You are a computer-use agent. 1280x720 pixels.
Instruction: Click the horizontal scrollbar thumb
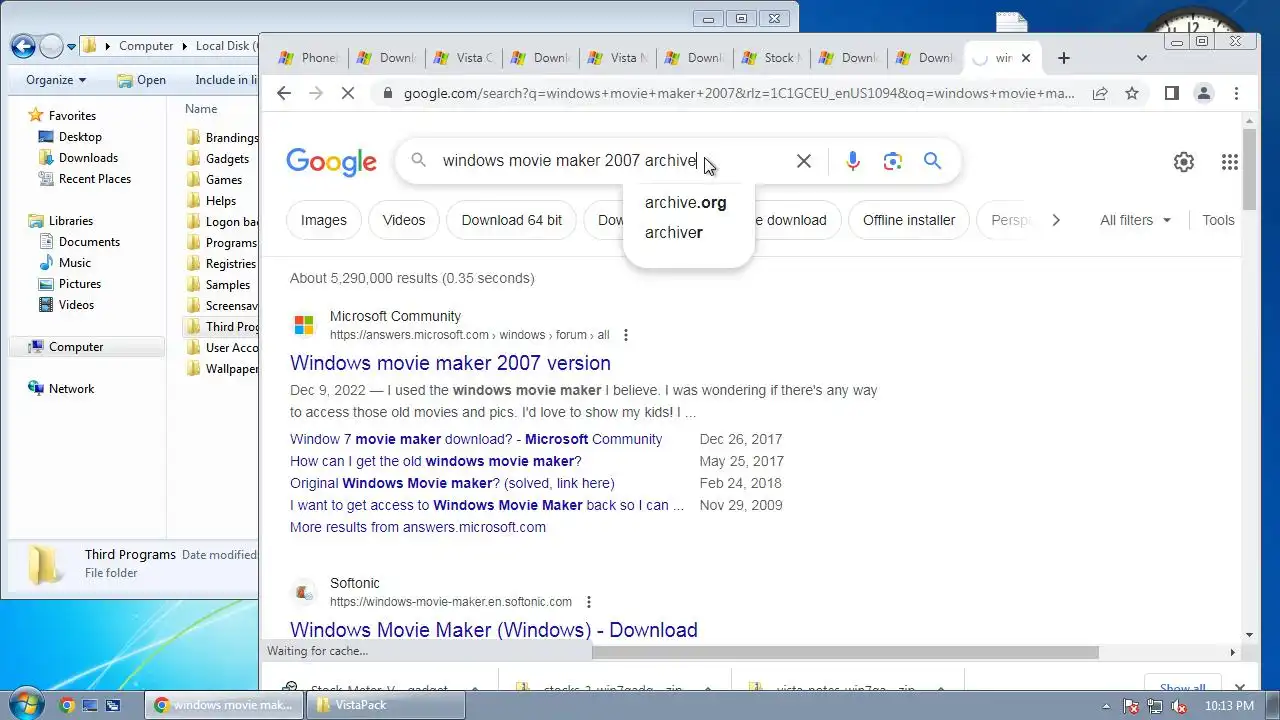[x=845, y=652]
